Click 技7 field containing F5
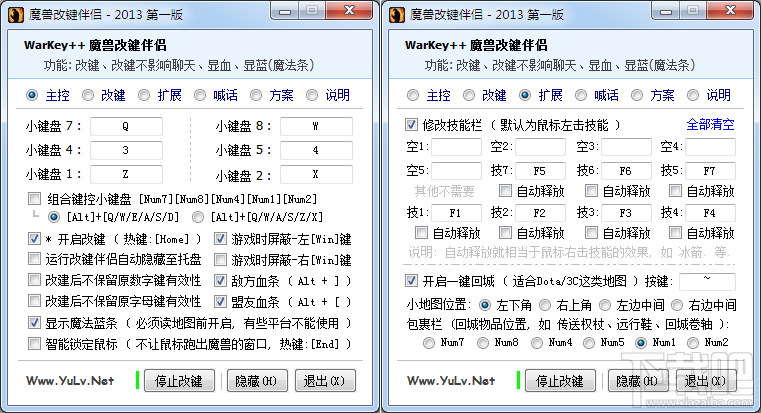761x413 pixels. pyautogui.click(x=541, y=171)
